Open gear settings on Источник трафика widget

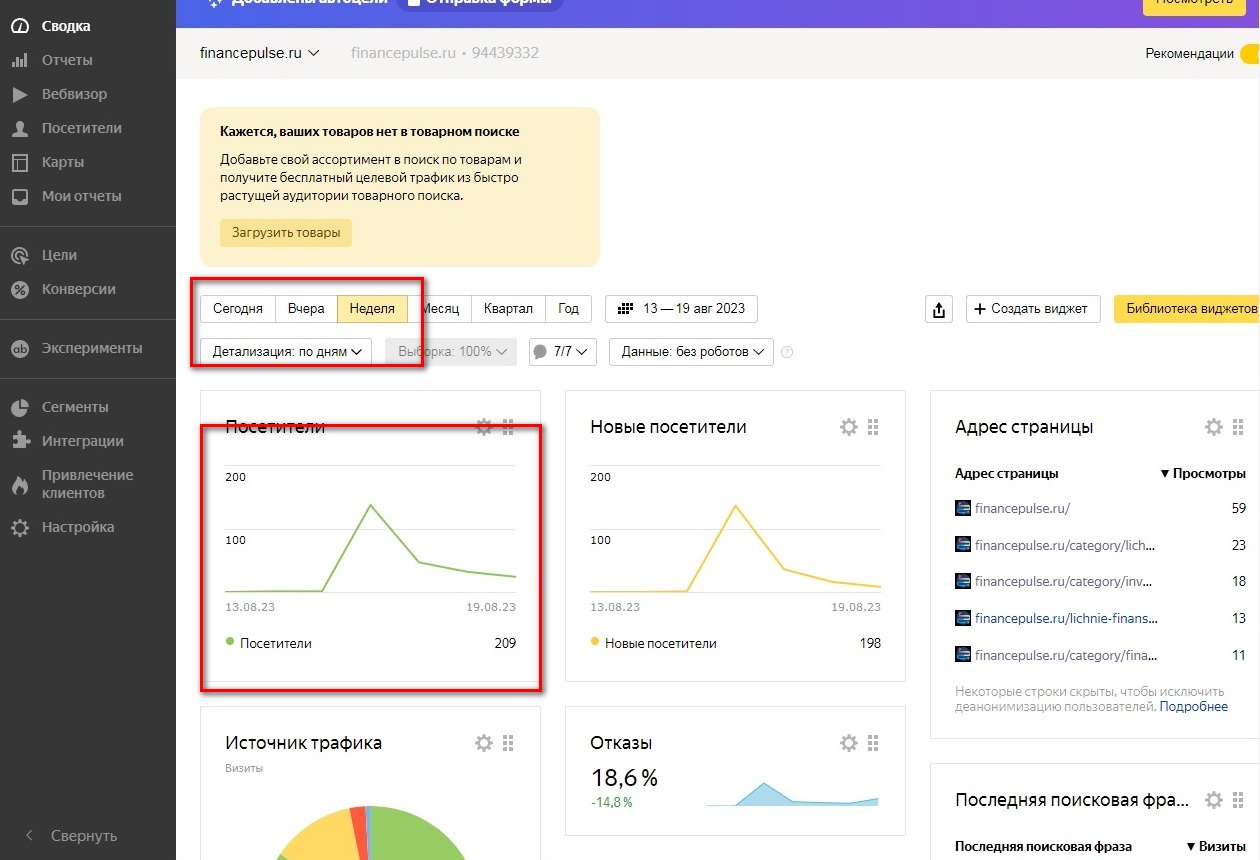click(484, 743)
